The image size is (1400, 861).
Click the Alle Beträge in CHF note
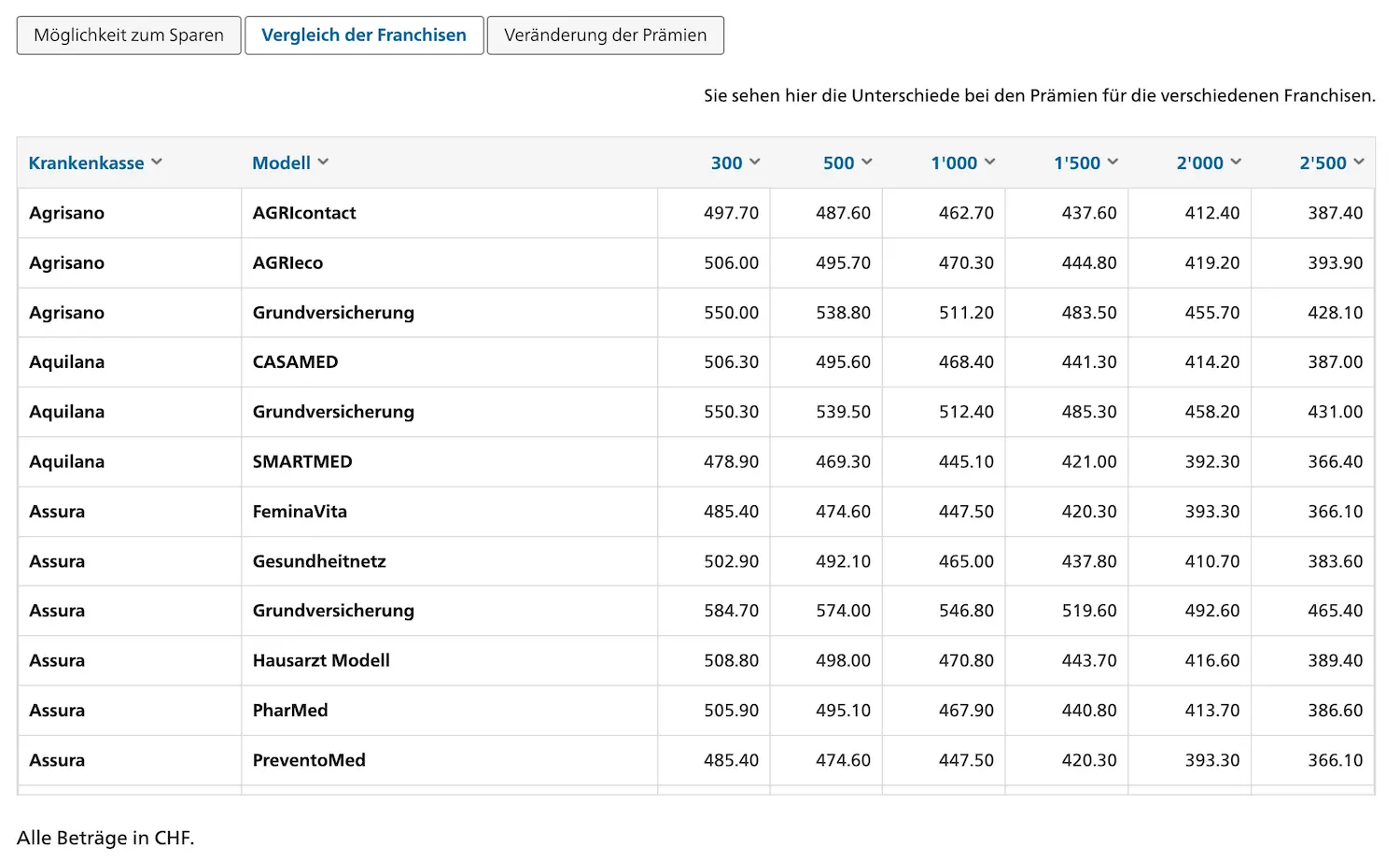pos(105,838)
